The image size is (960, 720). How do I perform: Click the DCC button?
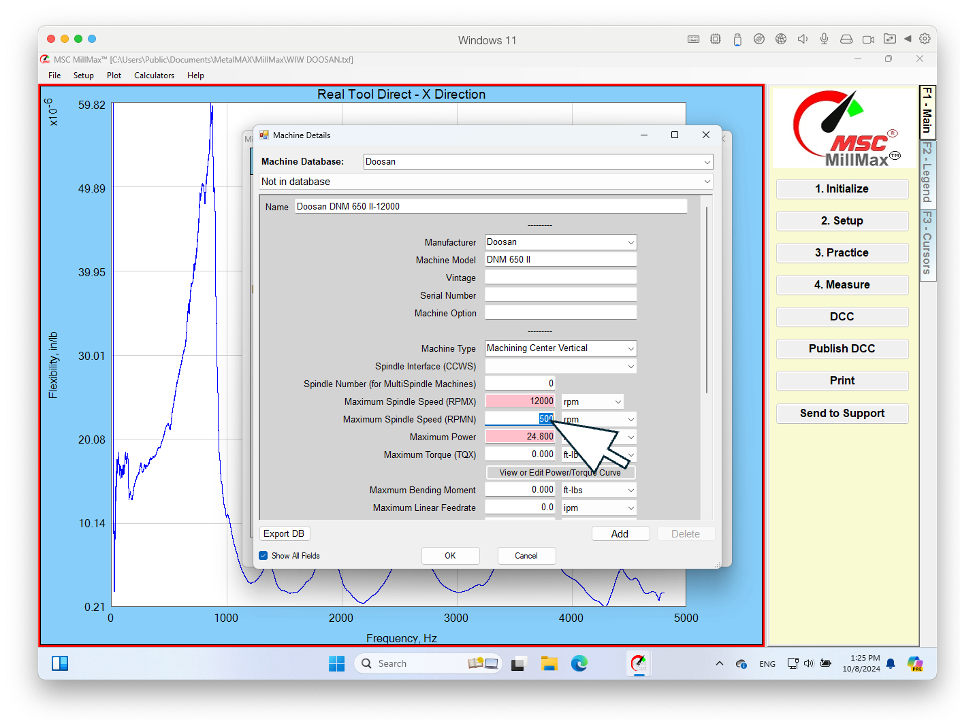tap(842, 317)
